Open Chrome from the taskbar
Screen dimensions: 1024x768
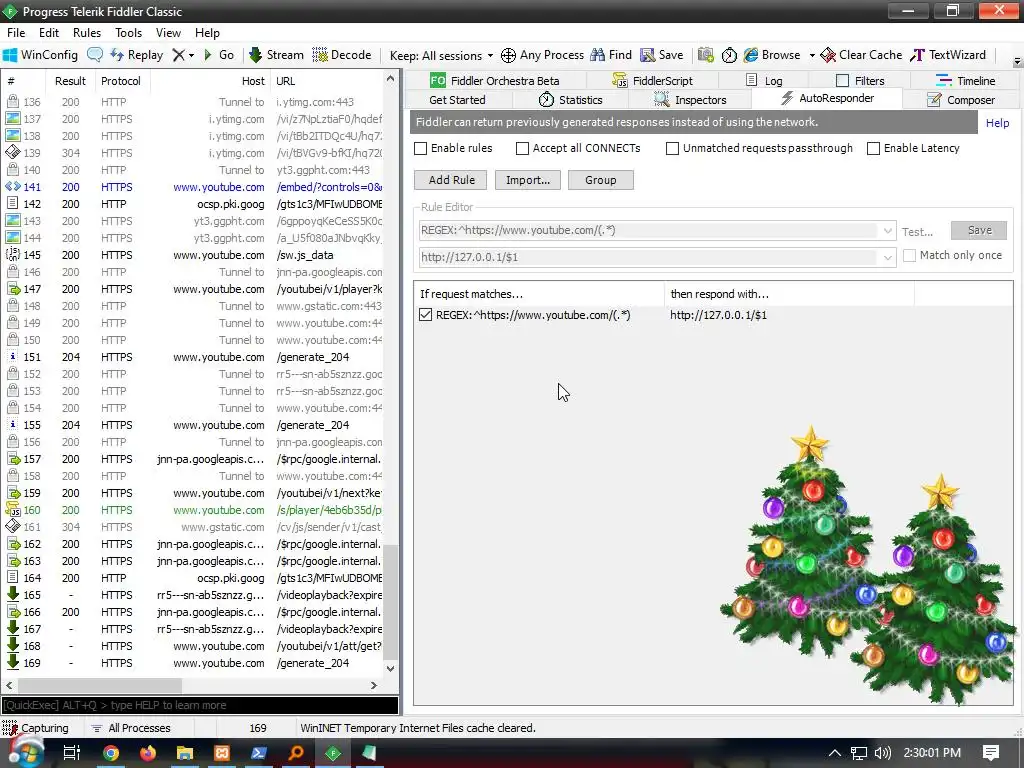click(111, 753)
